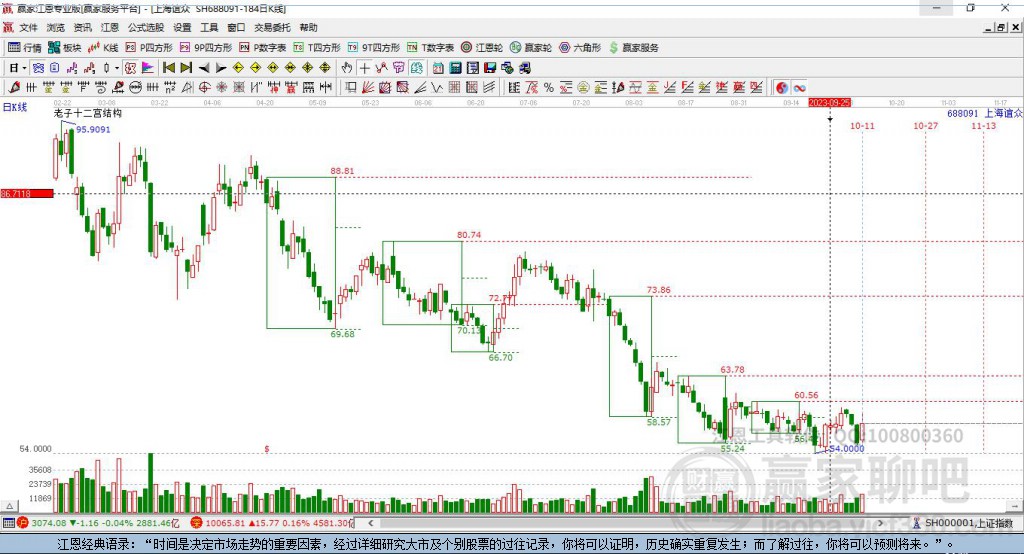Click the 11-13 time cycle marker

[x=984, y=125]
